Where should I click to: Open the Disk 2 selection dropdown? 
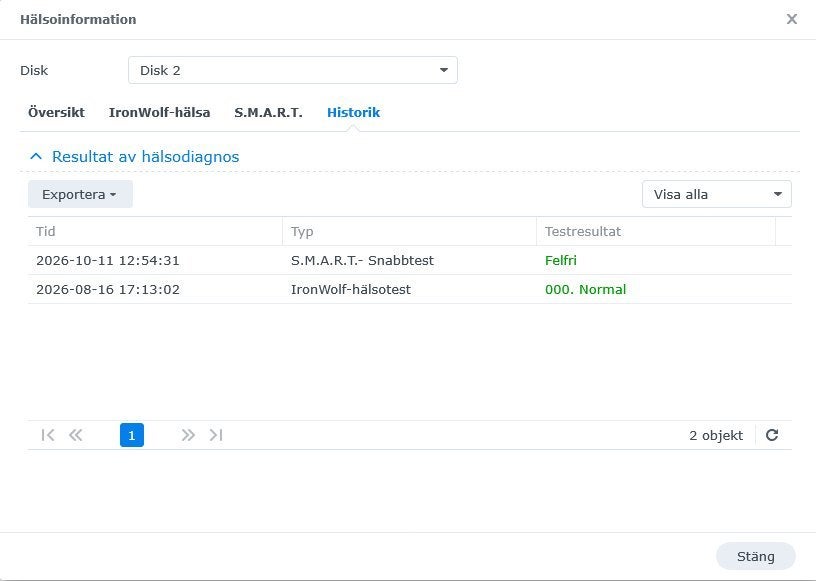point(293,70)
